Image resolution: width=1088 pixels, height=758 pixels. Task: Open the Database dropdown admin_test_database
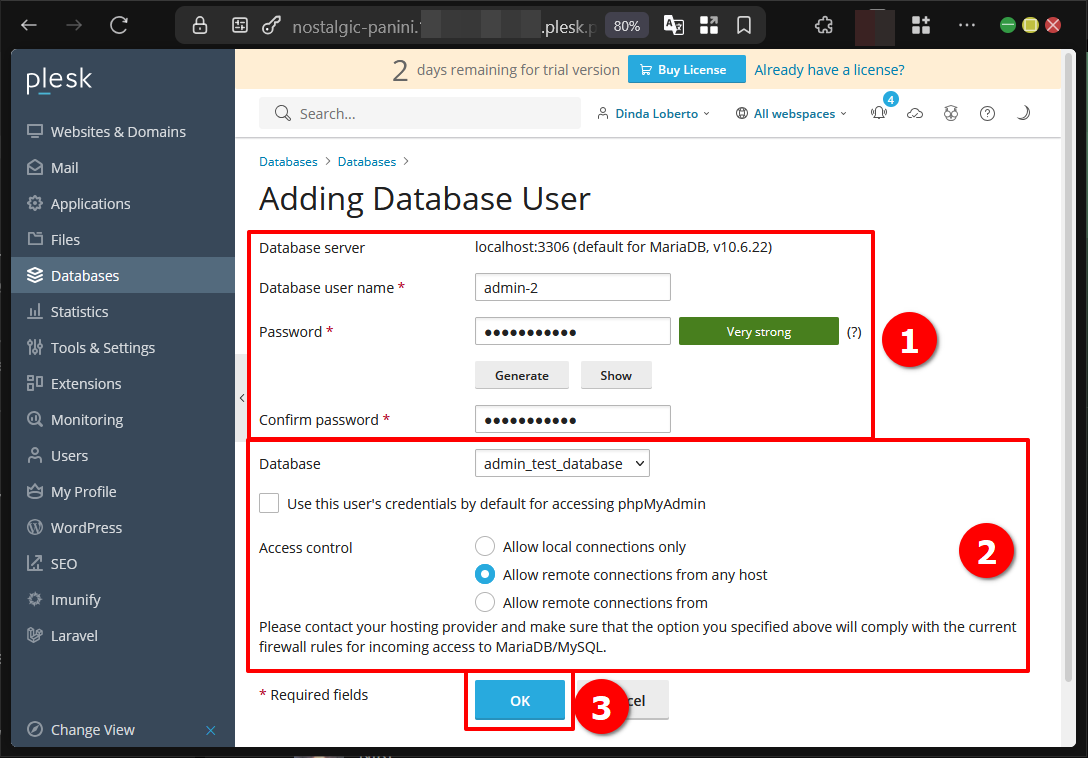point(562,464)
